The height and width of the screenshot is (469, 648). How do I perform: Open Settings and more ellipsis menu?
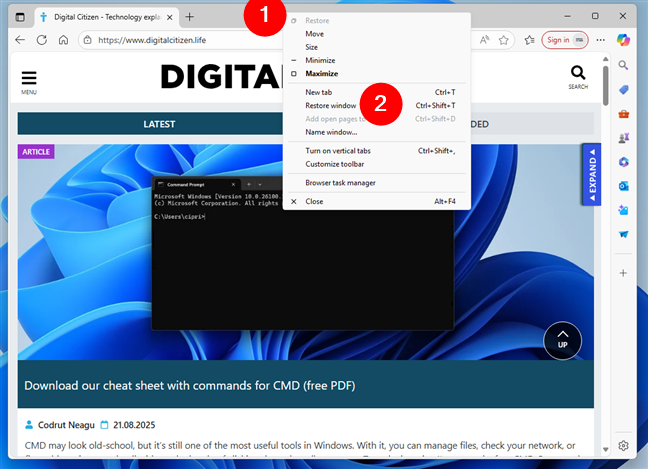tap(600, 40)
